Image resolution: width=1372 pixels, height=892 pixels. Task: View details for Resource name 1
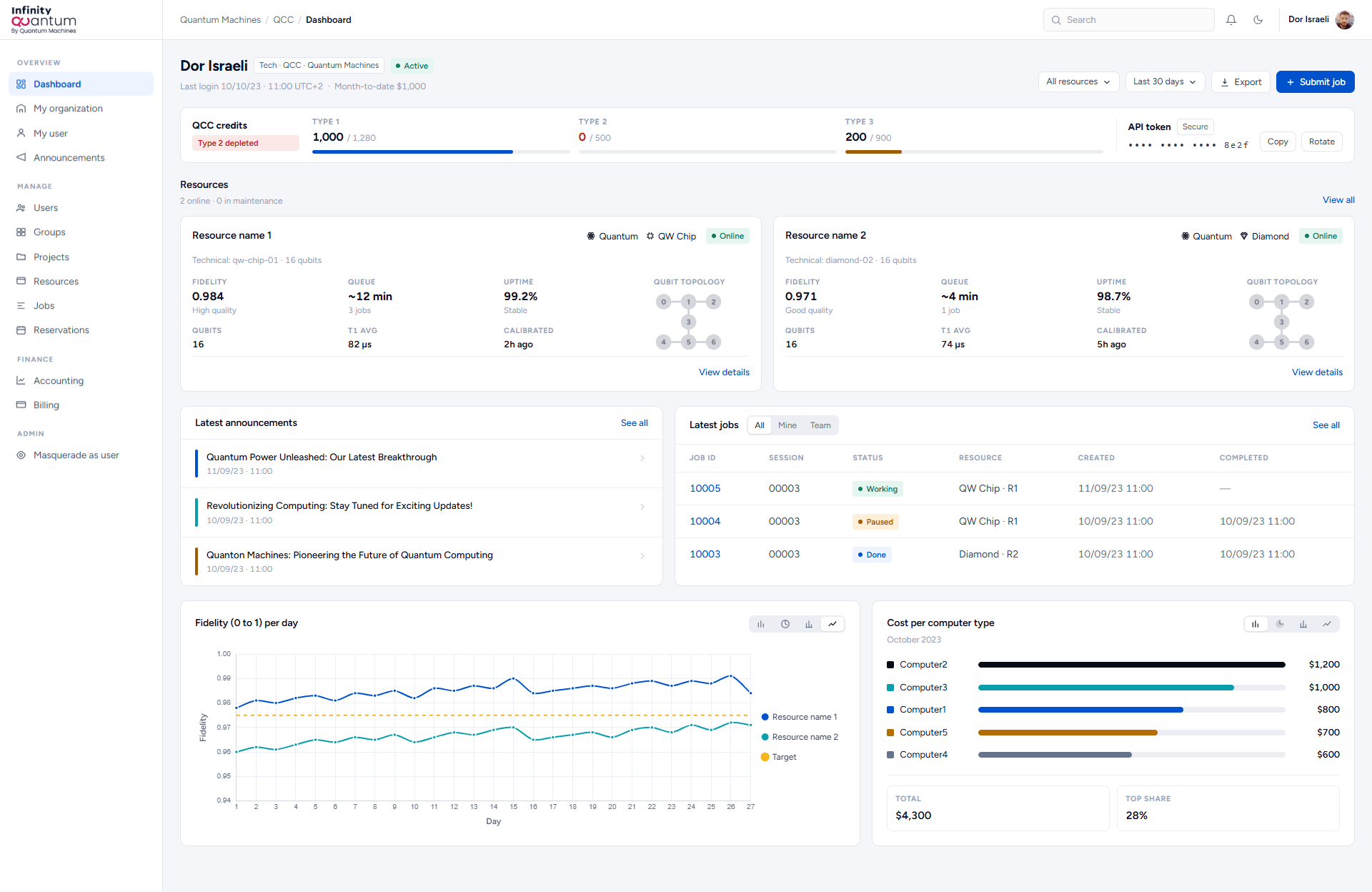coord(724,372)
